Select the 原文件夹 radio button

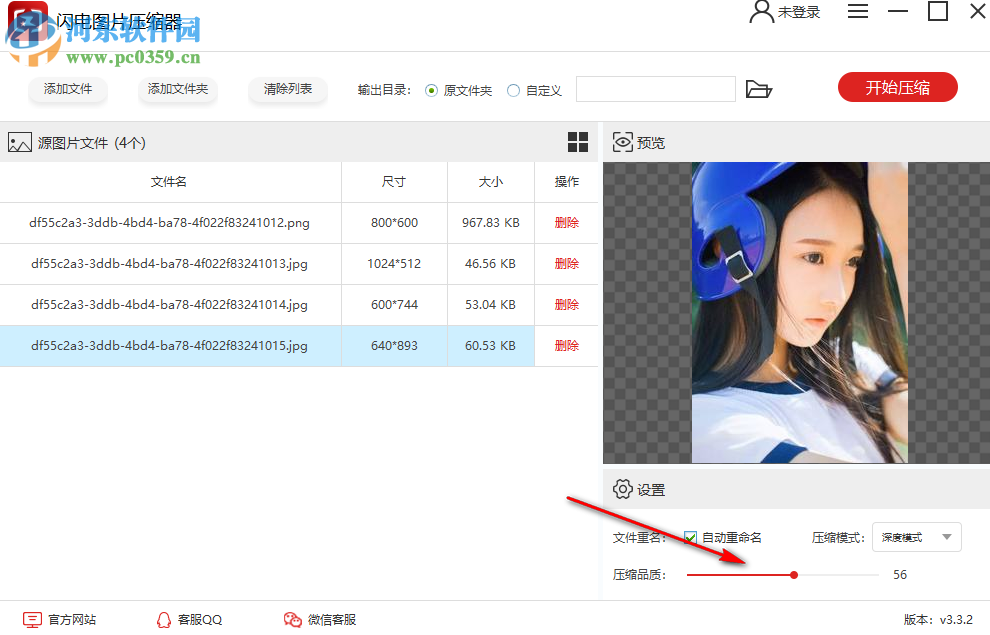[x=430, y=89]
